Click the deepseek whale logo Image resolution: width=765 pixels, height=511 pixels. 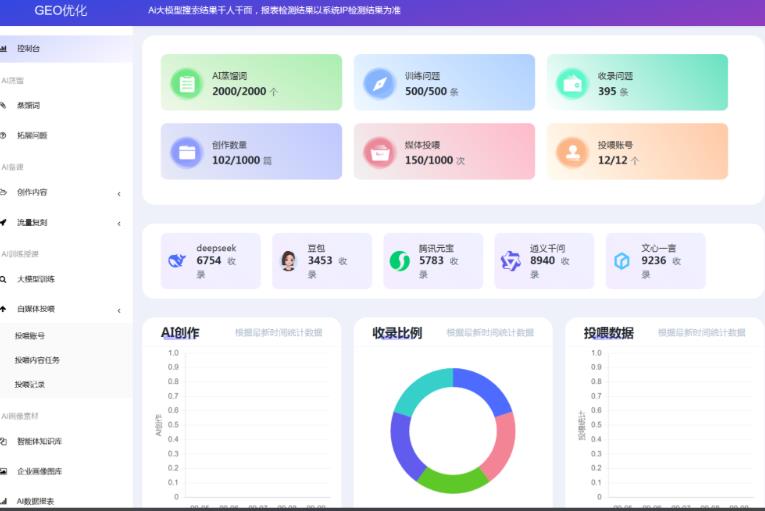tap(177, 261)
